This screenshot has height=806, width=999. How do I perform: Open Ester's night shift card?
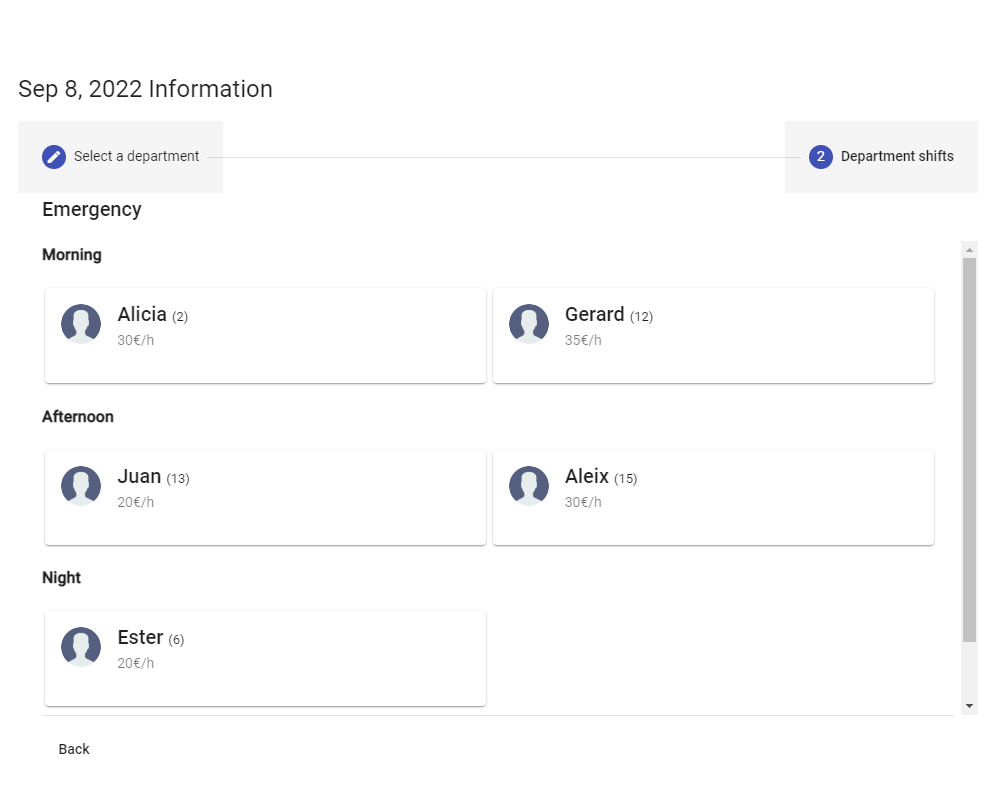pyautogui.click(x=300, y=659)
